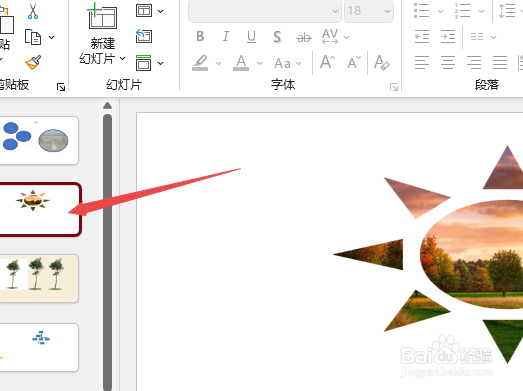Toggle Underline formatting
Viewport: 523px width, 391px height.
click(x=251, y=37)
